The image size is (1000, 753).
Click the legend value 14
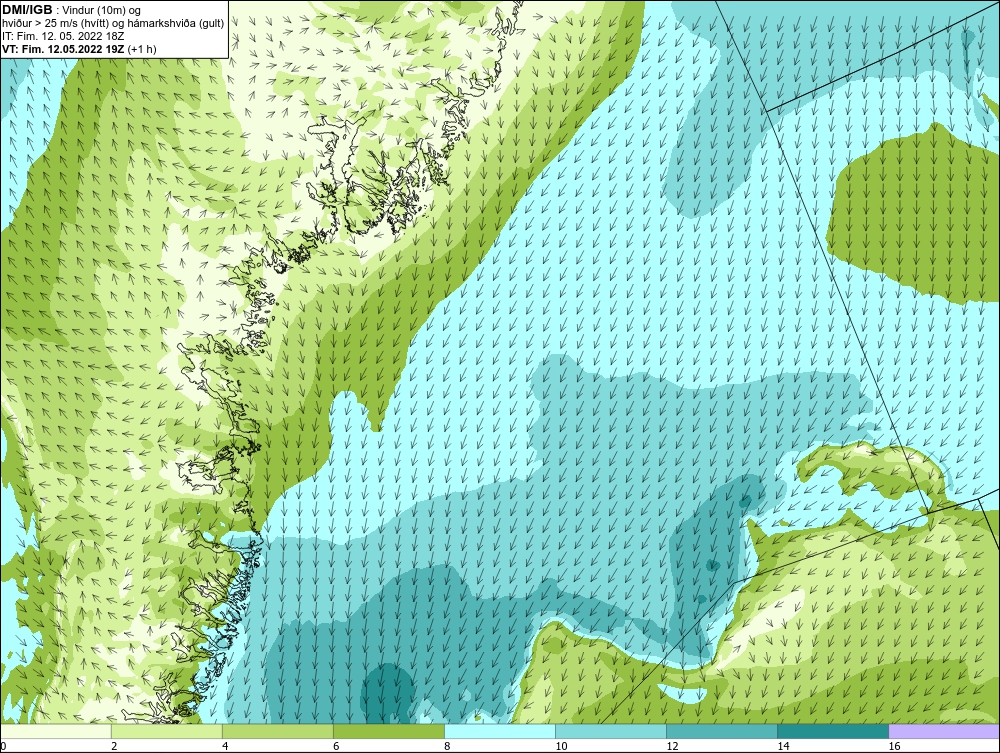click(x=783, y=746)
